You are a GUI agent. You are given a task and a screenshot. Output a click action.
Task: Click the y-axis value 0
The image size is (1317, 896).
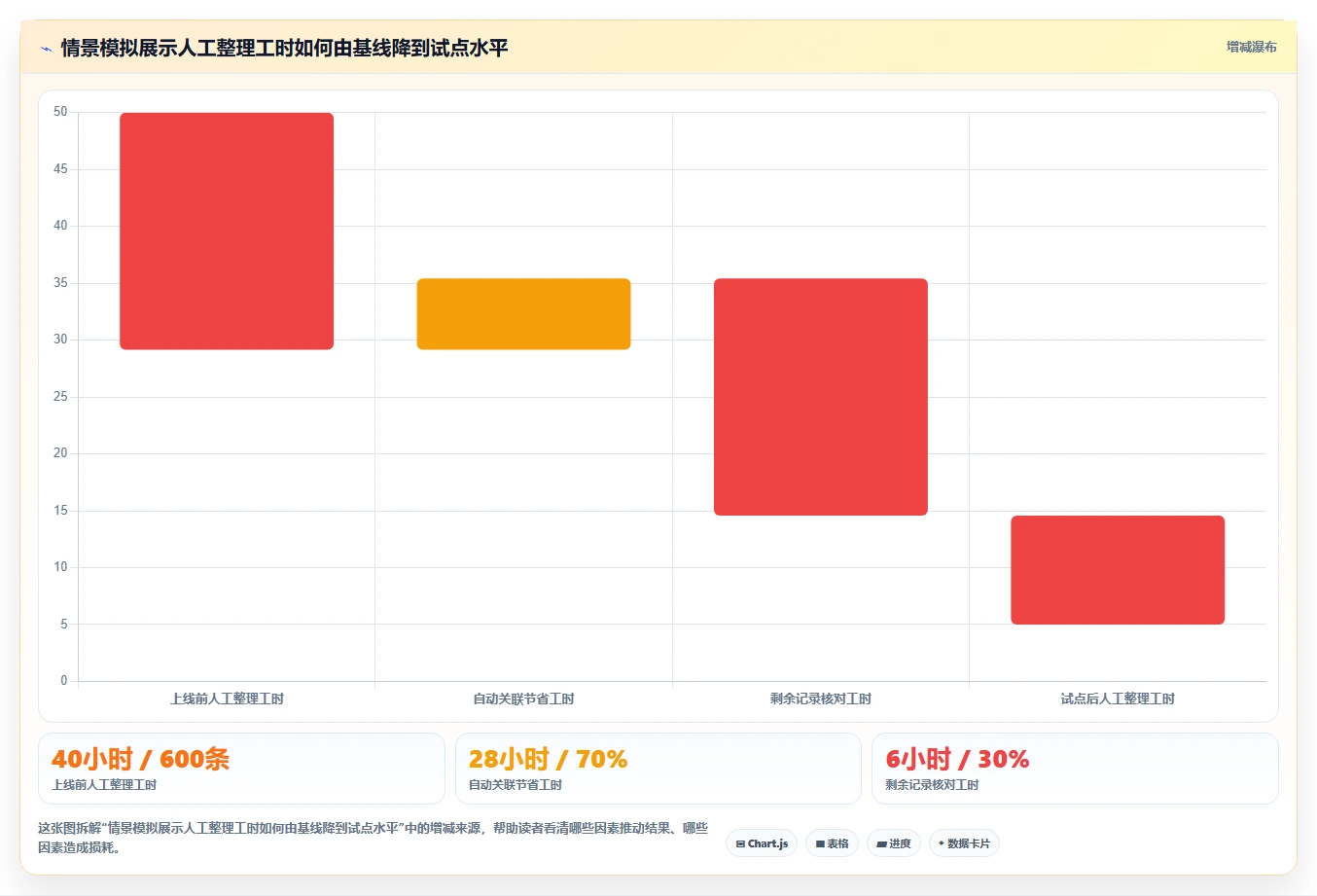tap(64, 681)
